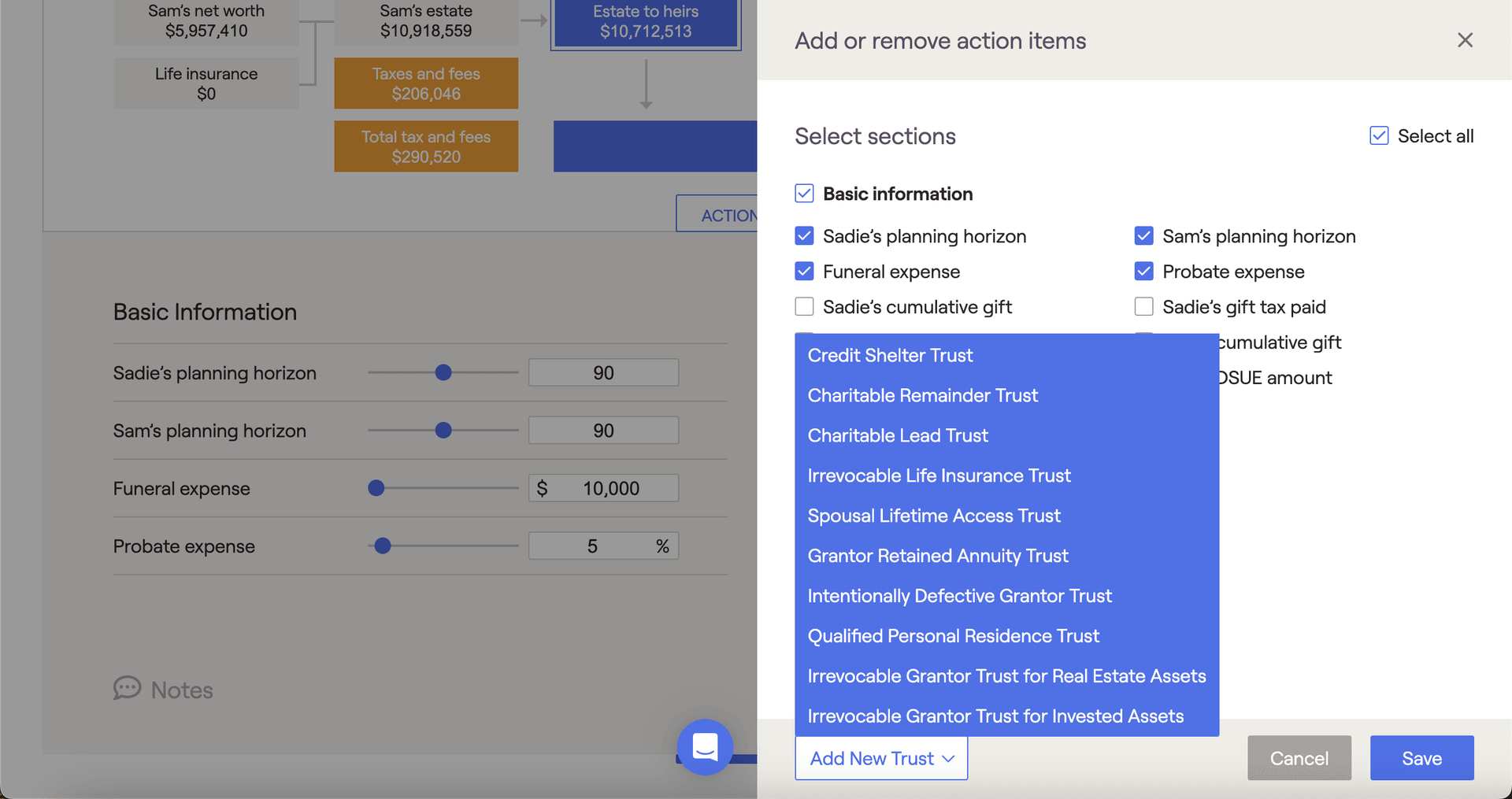The height and width of the screenshot is (799, 1512).
Task: Collapse the Add New Trust dropdown
Action: [881, 758]
